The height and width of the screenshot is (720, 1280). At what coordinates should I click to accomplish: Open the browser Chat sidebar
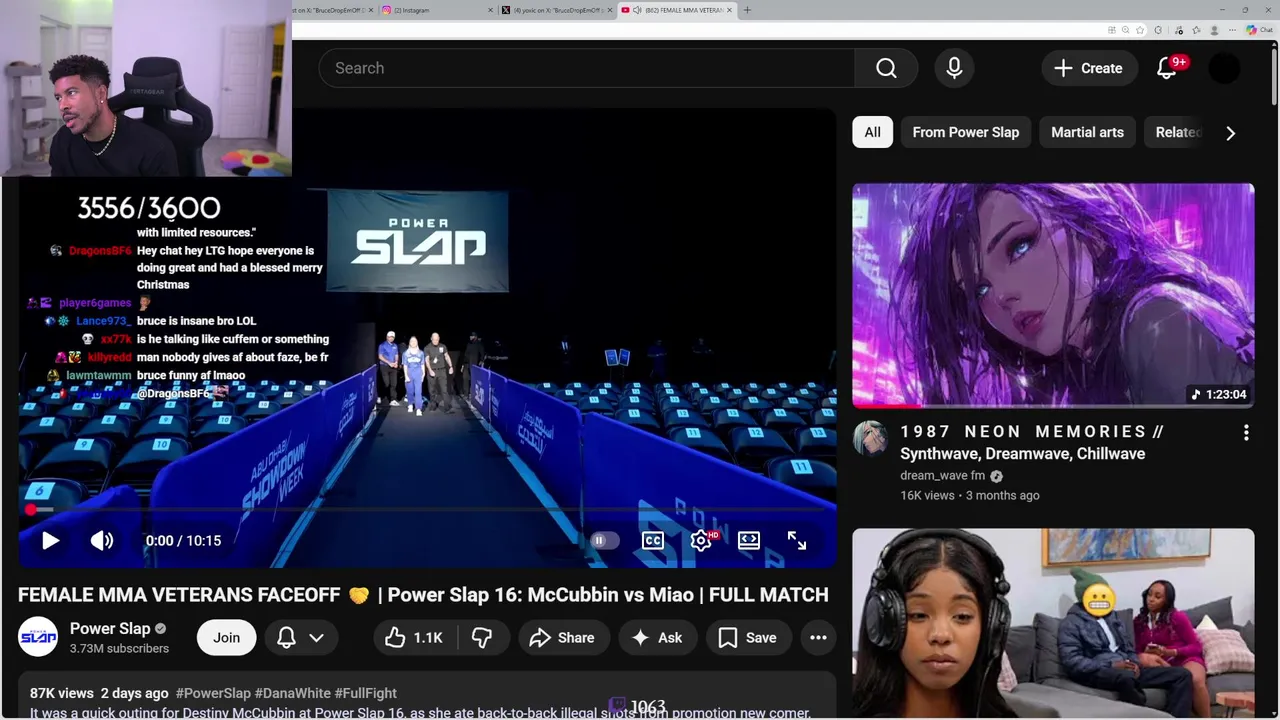(1259, 30)
